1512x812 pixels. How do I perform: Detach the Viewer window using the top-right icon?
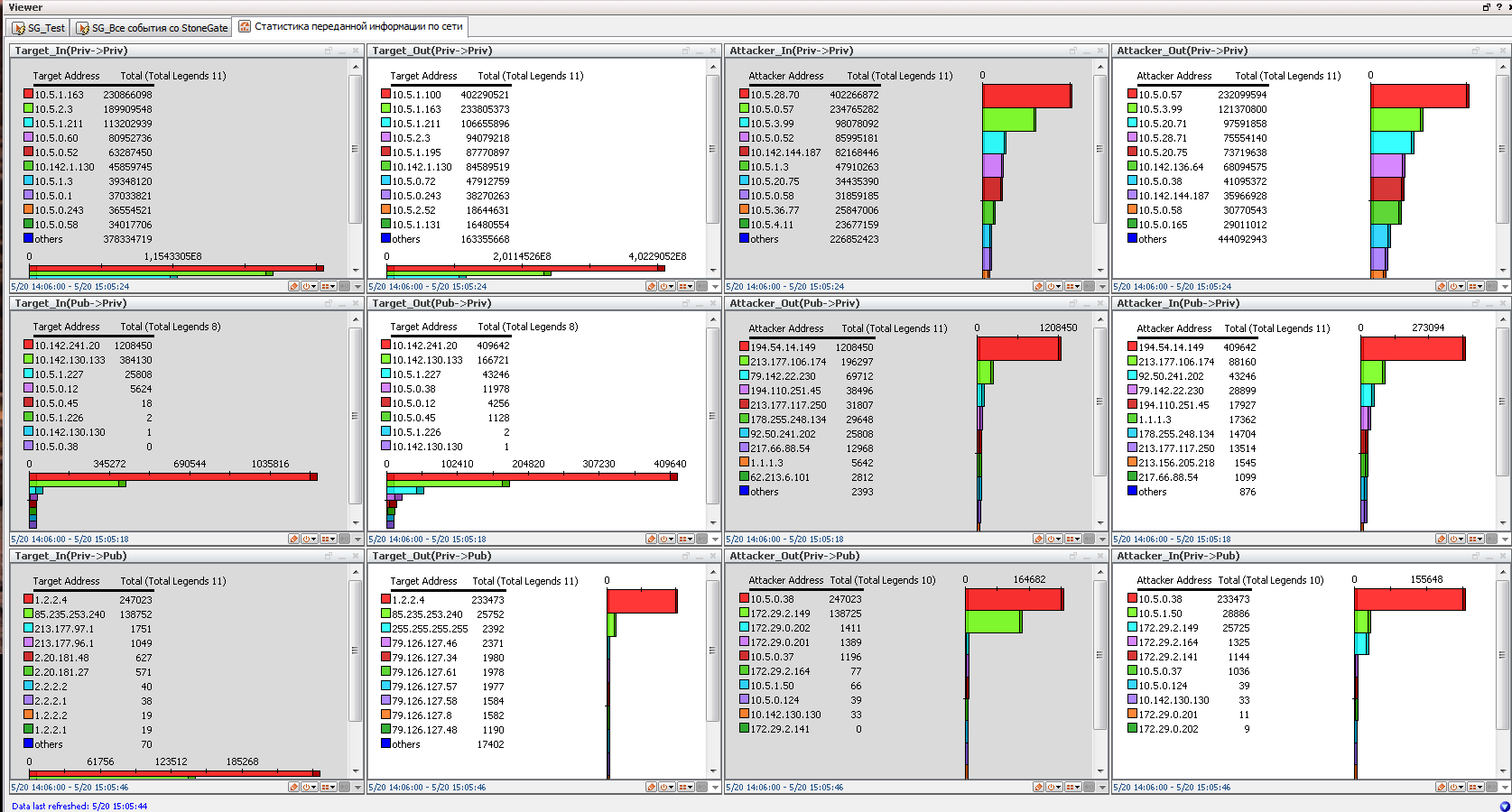point(1486,7)
